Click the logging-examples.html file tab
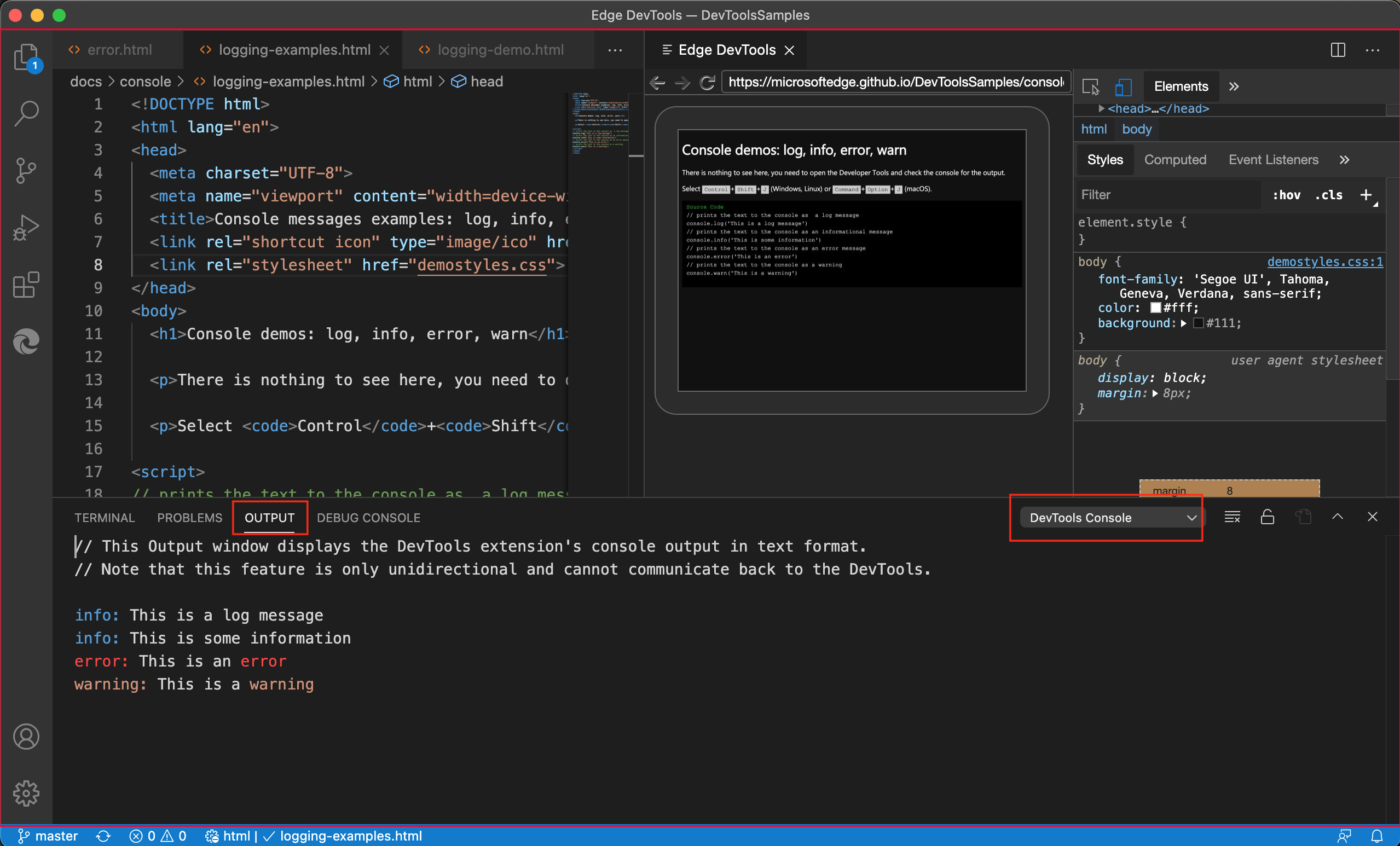Viewport: 1400px width, 846px height. (x=290, y=48)
